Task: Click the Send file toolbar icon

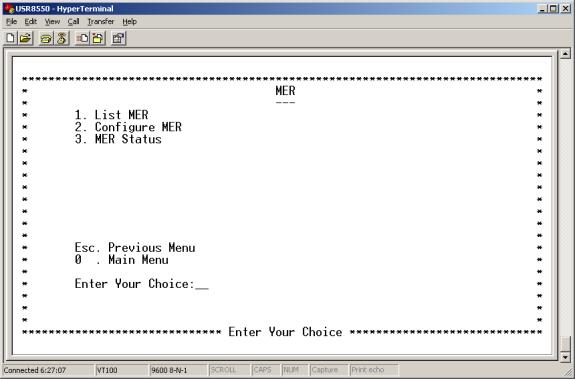Action: pyautogui.click(x=82, y=38)
